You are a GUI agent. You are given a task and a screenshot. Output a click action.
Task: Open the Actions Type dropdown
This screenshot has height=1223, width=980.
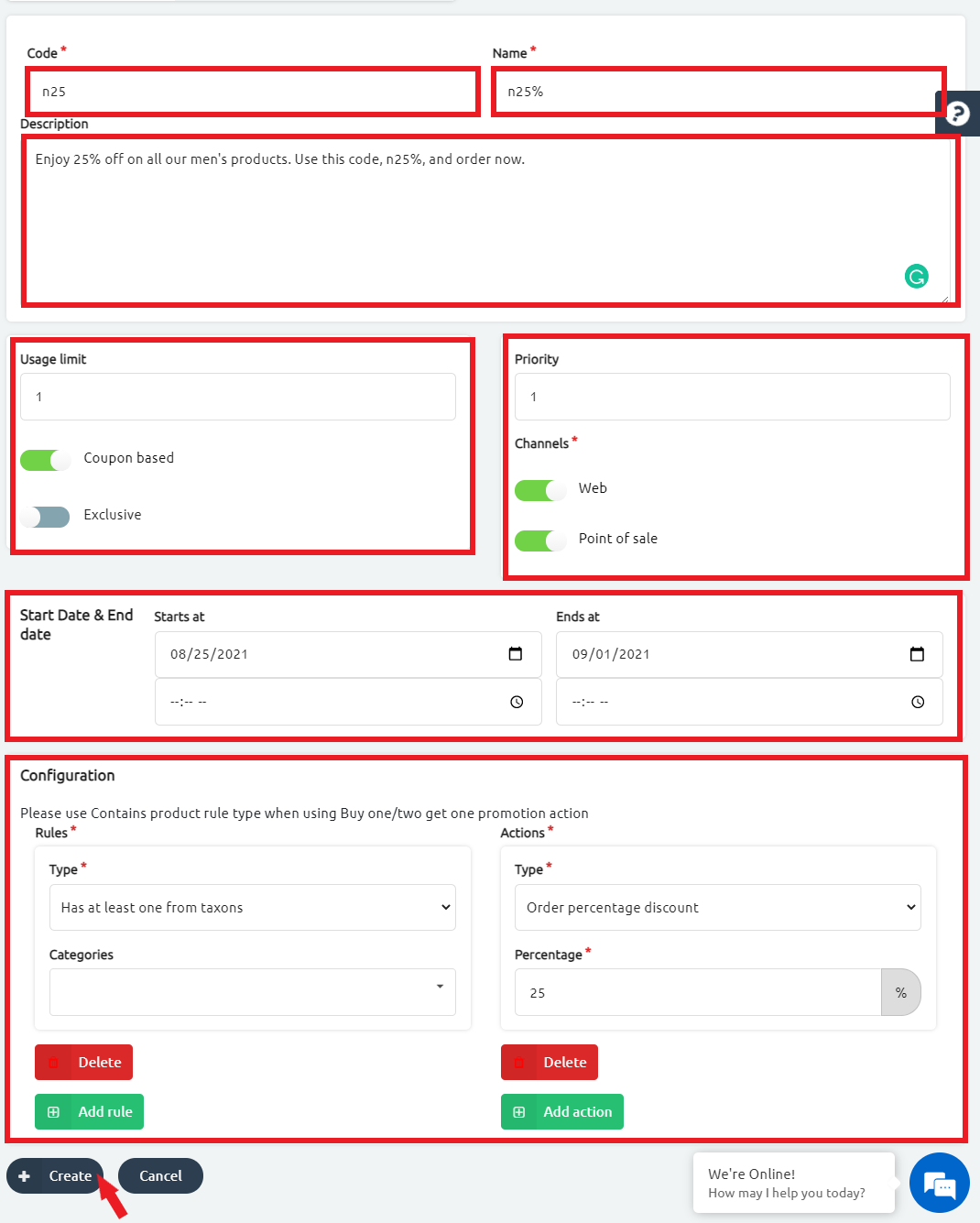(718, 907)
